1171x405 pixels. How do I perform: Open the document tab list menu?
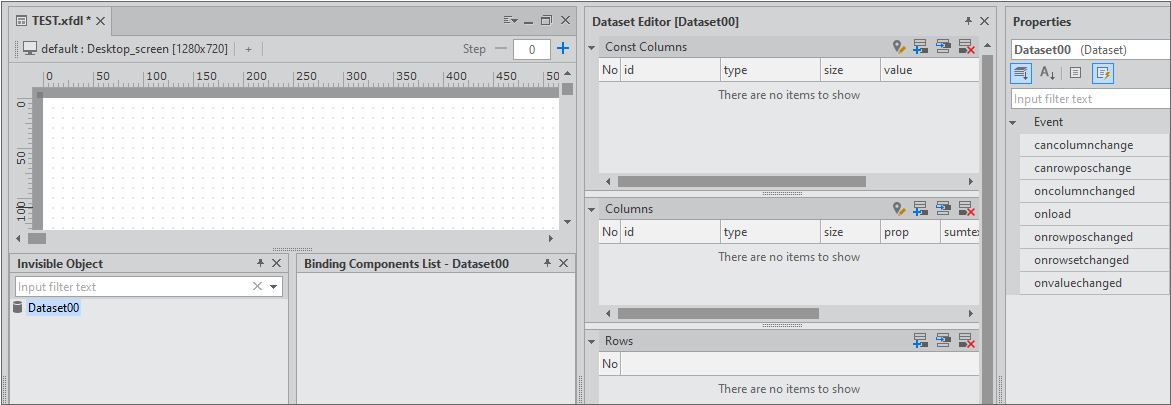(510, 20)
